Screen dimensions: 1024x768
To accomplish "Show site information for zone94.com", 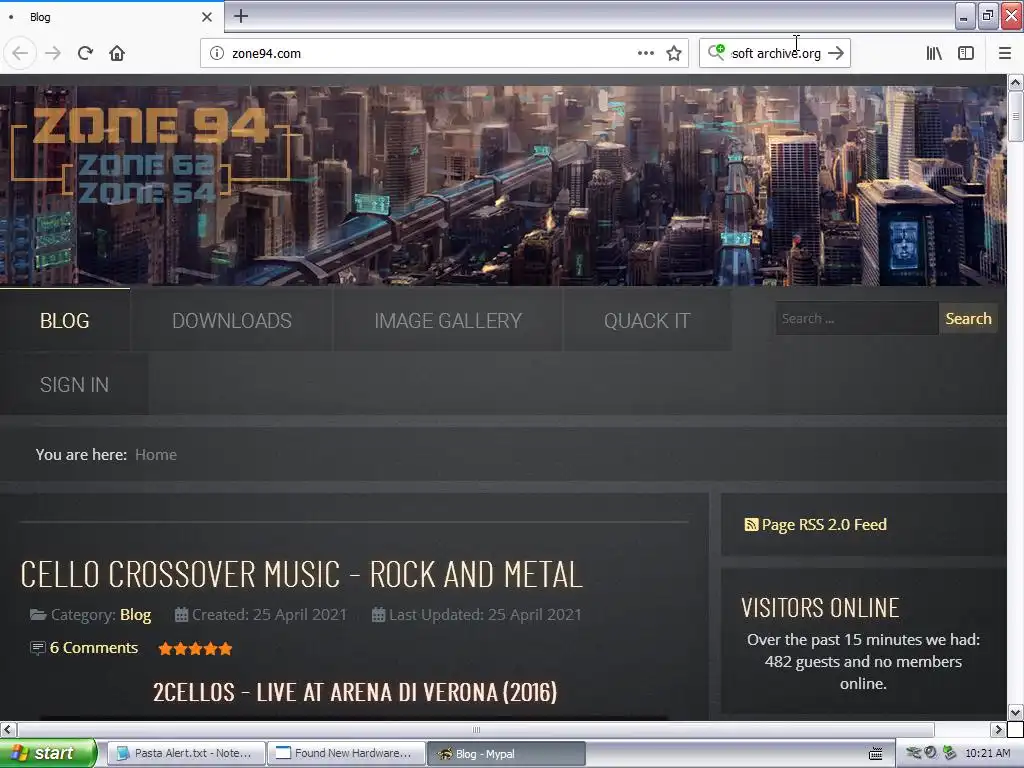I will click(x=217, y=53).
